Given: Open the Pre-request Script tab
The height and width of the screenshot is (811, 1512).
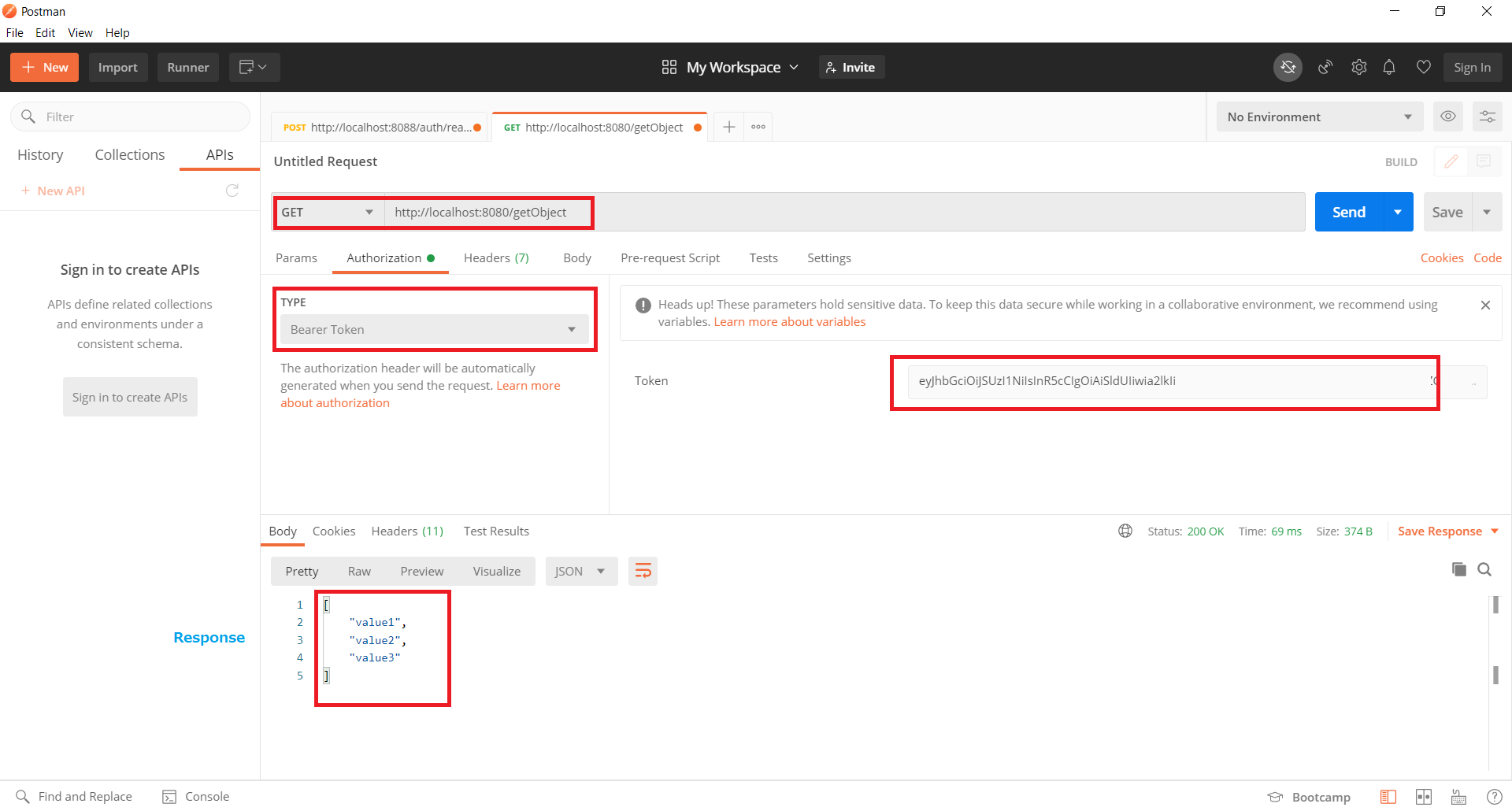Looking at the screenshot, I should coord(670,258).
